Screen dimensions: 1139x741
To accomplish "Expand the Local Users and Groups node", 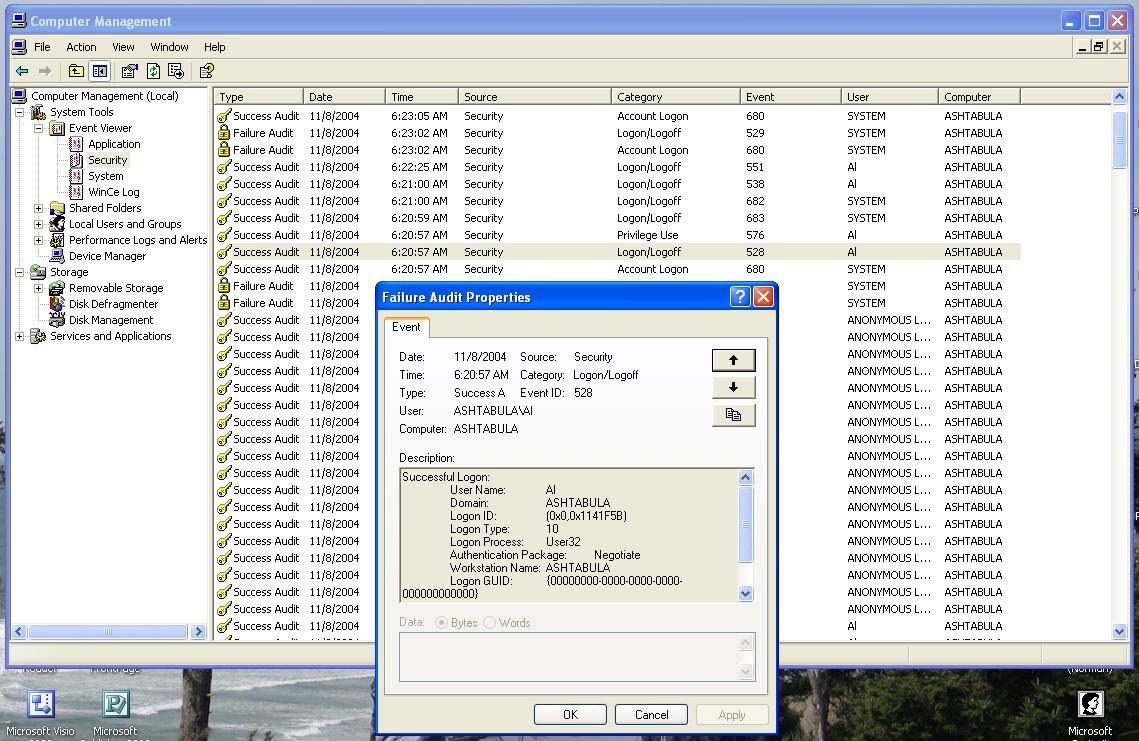I will pyautogui.click(x=38, y=224).
